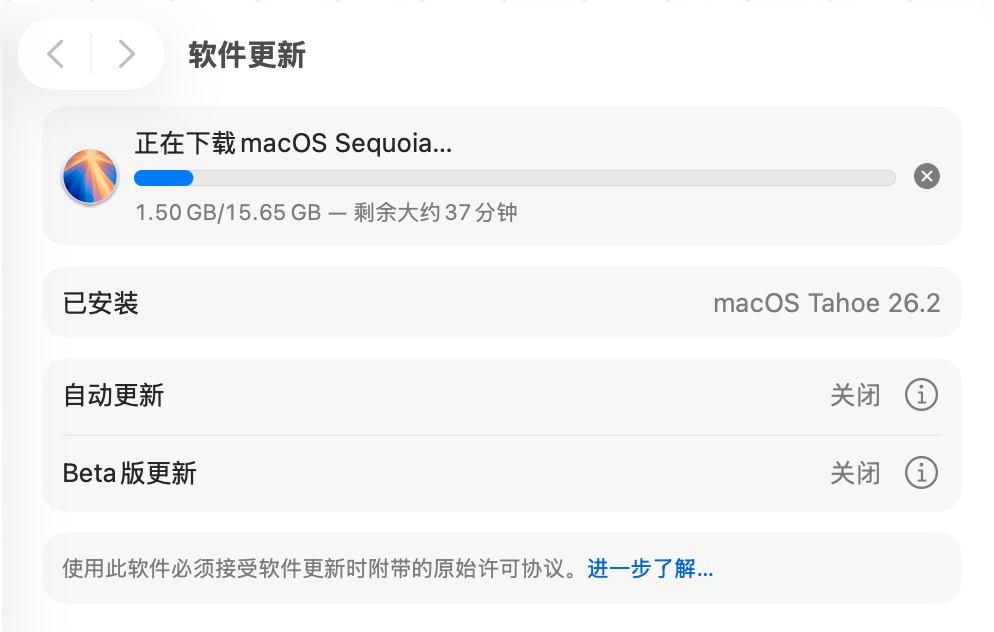Click the macOS Tahoe 26.2 version text

(x=826, y=303)
